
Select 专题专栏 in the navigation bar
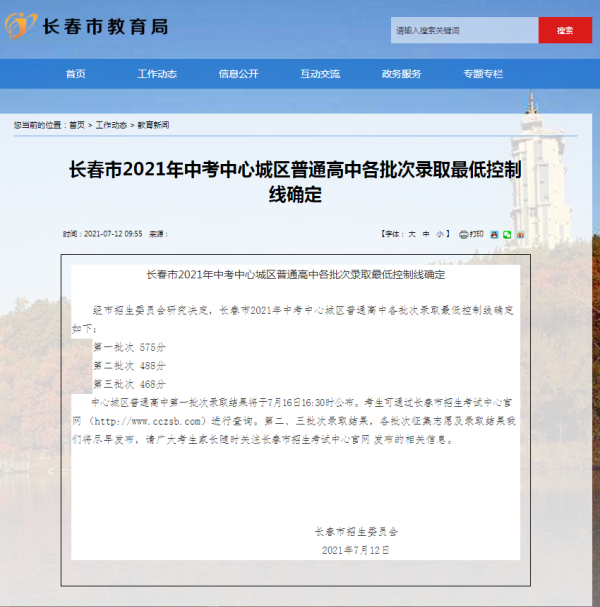pyautogui.click(x=483, y=74)
